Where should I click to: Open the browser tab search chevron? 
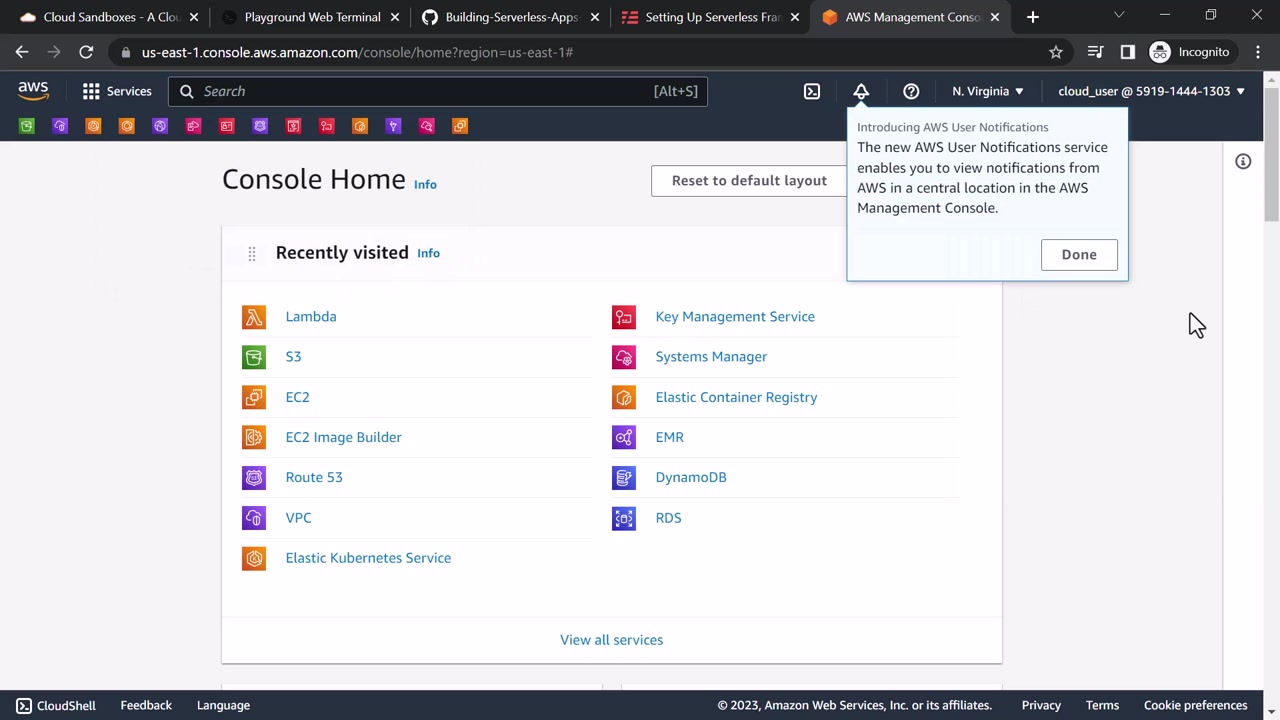pyautogui.click(x=1119, y=15)
